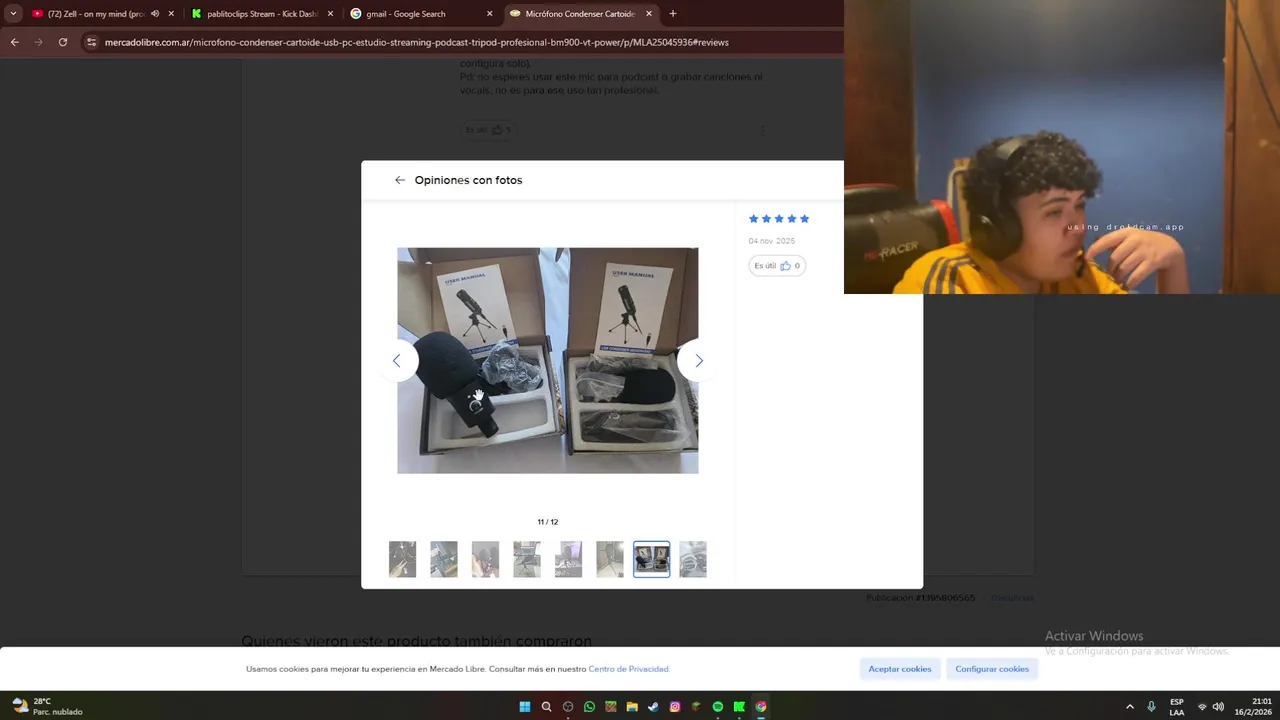Open Spotify from taskbar
Viewport: 1280px width, 720px height.
point(718,706)
